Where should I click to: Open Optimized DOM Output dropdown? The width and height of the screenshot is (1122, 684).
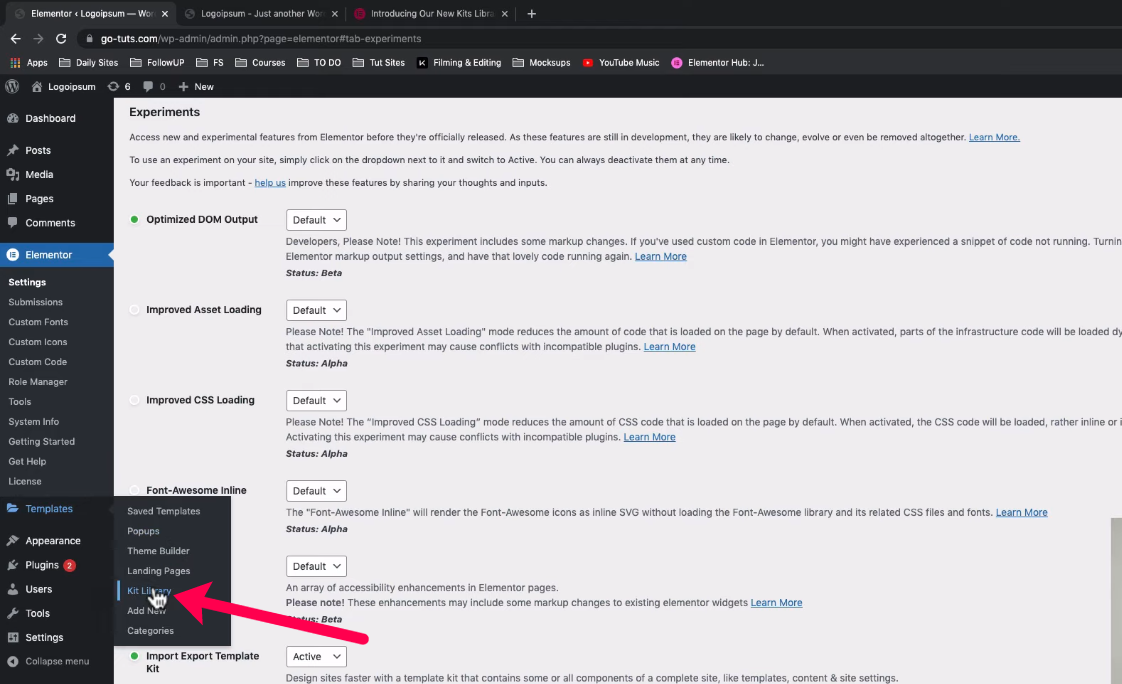tap(316, 220)
